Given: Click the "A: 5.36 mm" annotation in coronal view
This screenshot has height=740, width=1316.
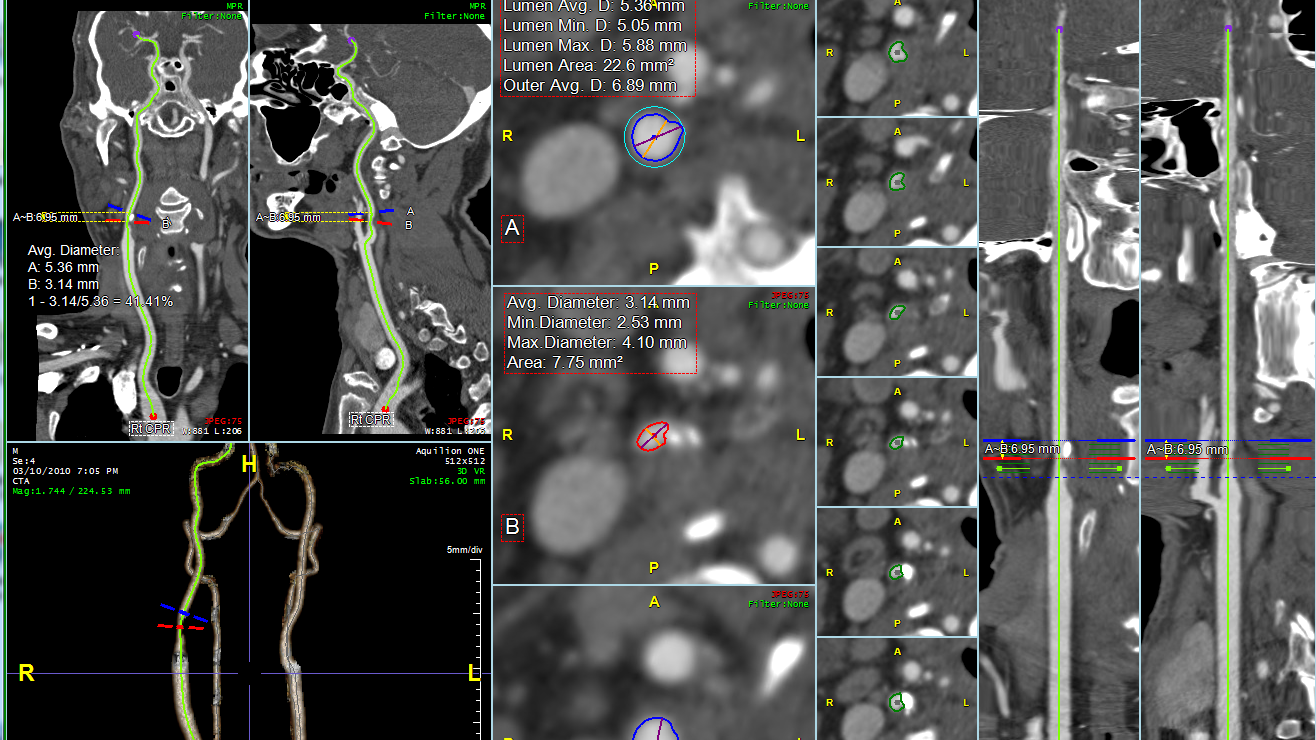Looking at the screenshot, I should 64,267.
